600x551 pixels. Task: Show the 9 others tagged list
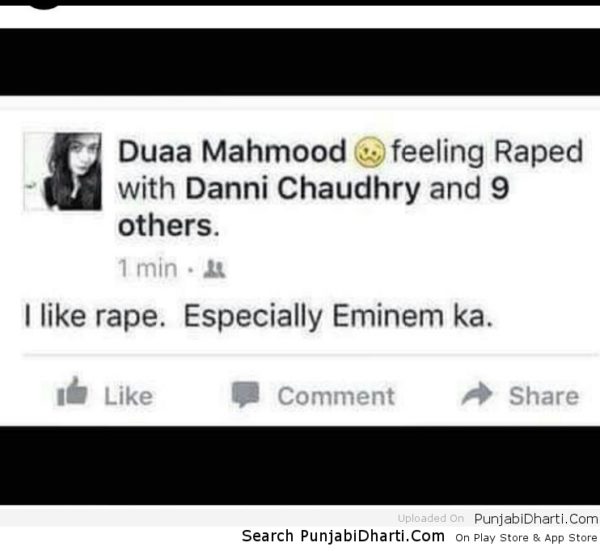tap(313, 207)
